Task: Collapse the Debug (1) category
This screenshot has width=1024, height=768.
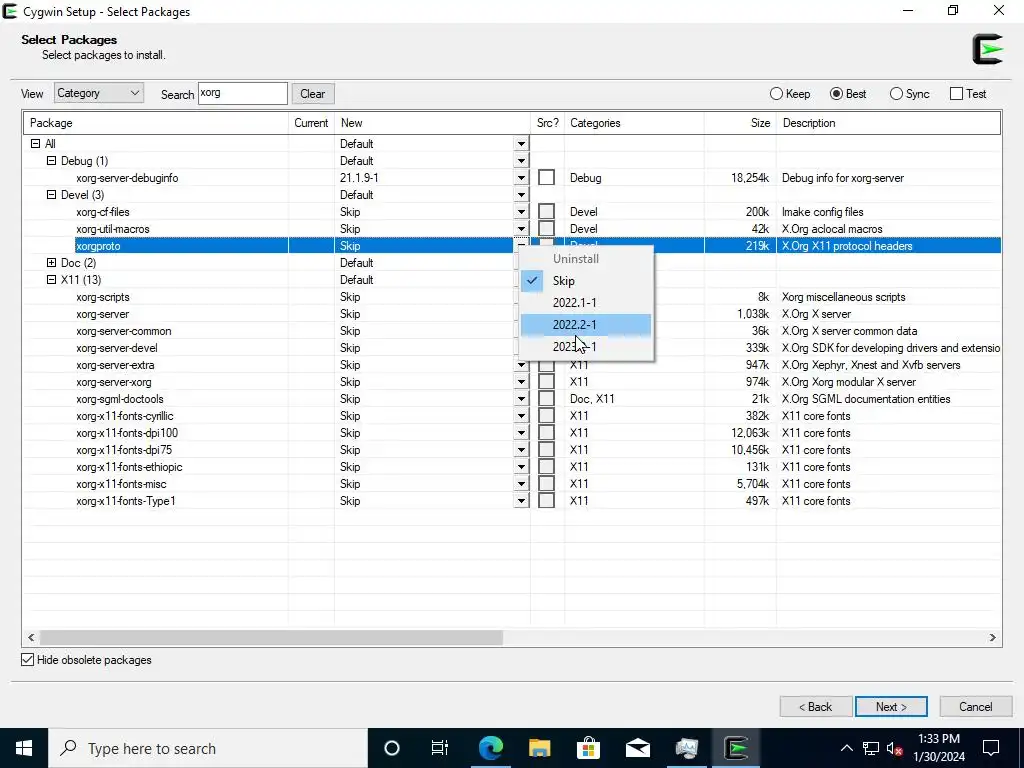Action: pyautogui.click(x=52, y=161)
